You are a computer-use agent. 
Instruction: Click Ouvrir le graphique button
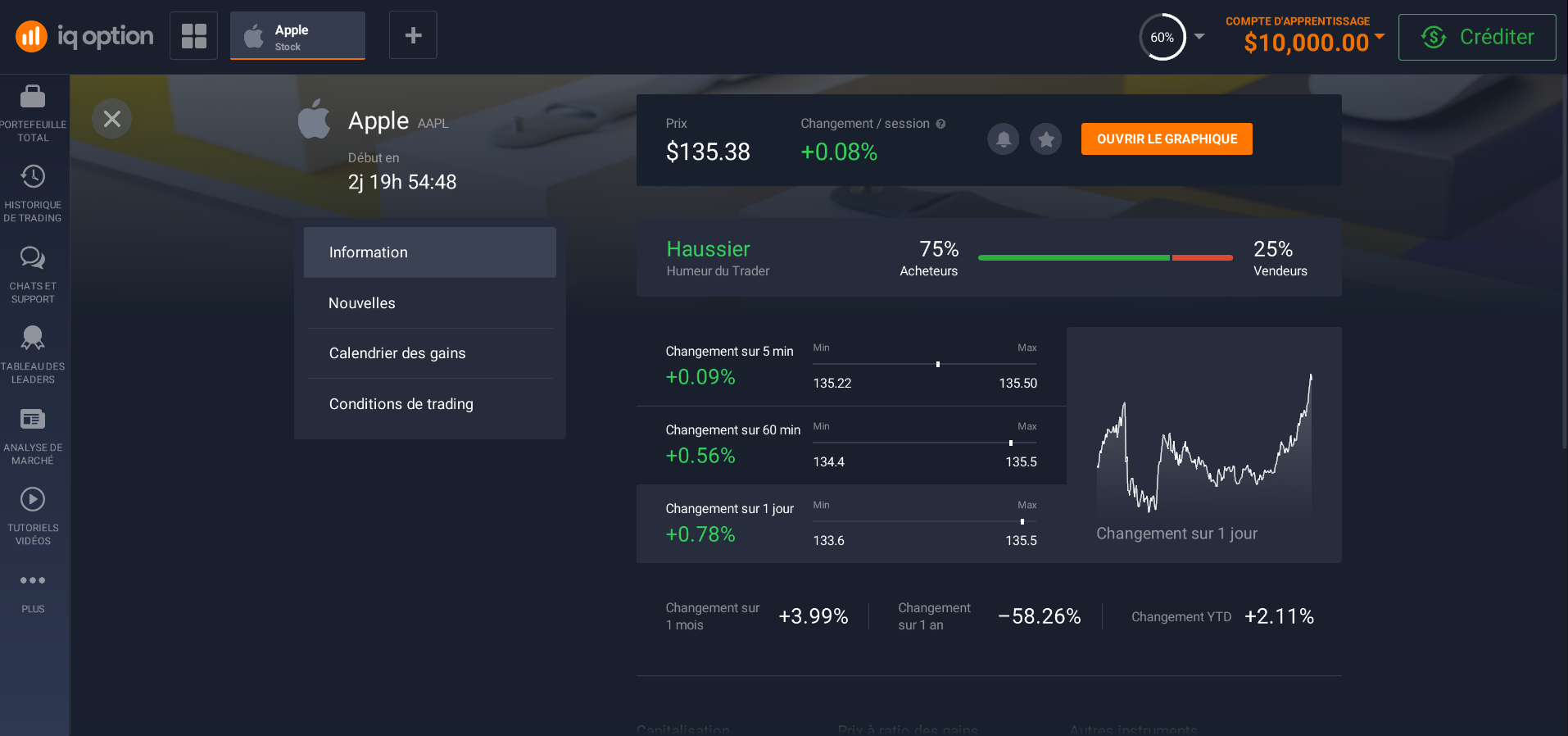click(1167, 139)
